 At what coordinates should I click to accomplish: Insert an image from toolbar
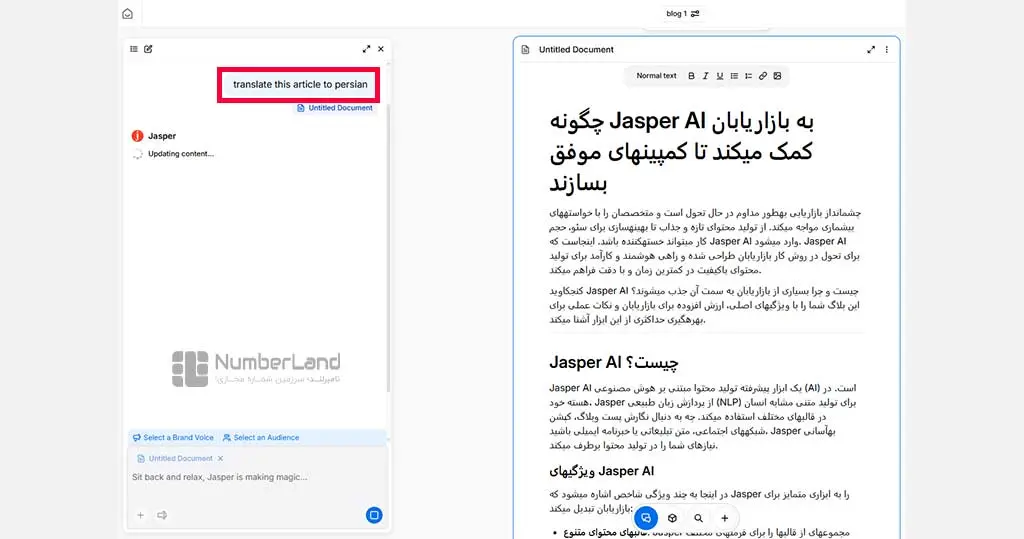[777, 76]
